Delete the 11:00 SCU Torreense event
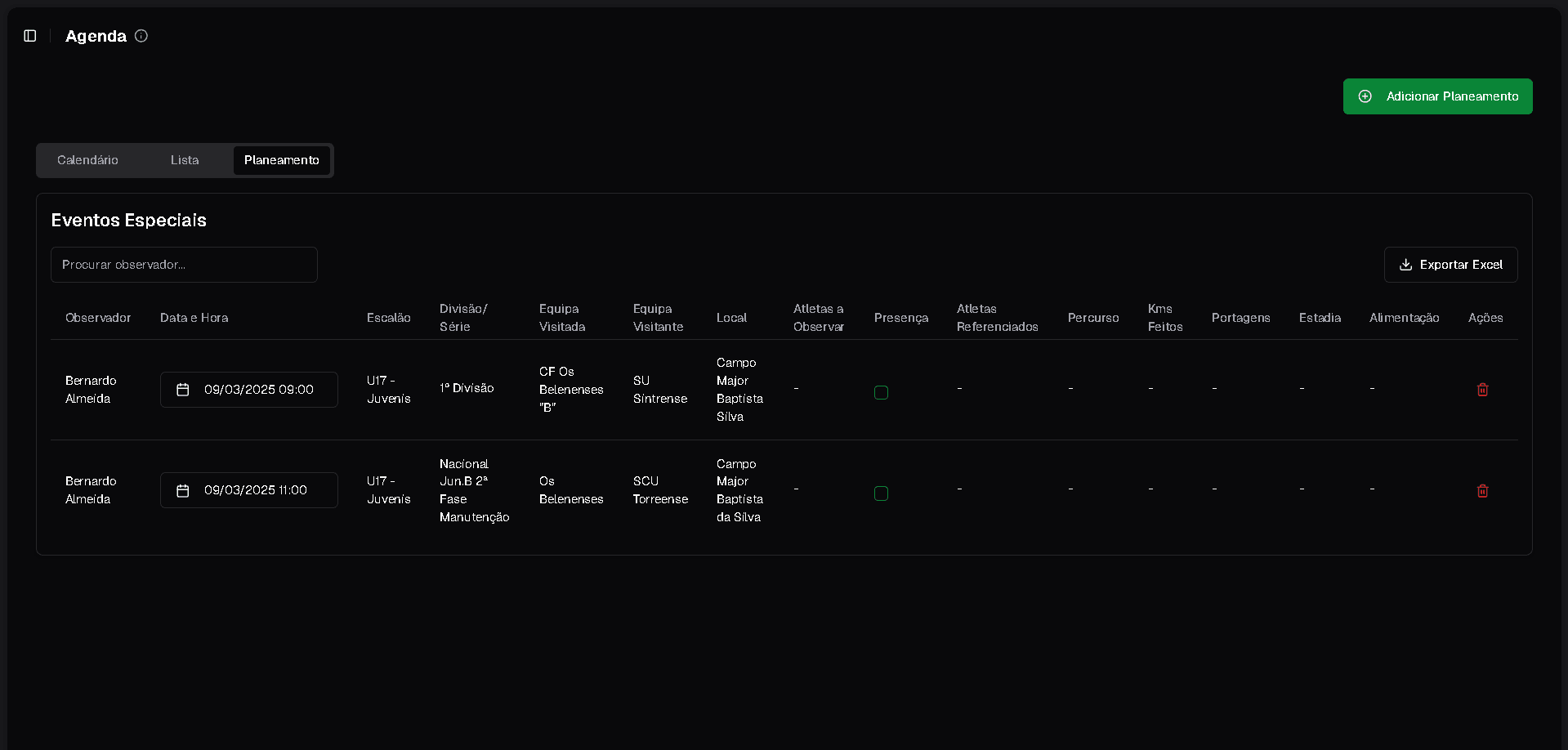 pyautogui.click(x=1482, y=491)
